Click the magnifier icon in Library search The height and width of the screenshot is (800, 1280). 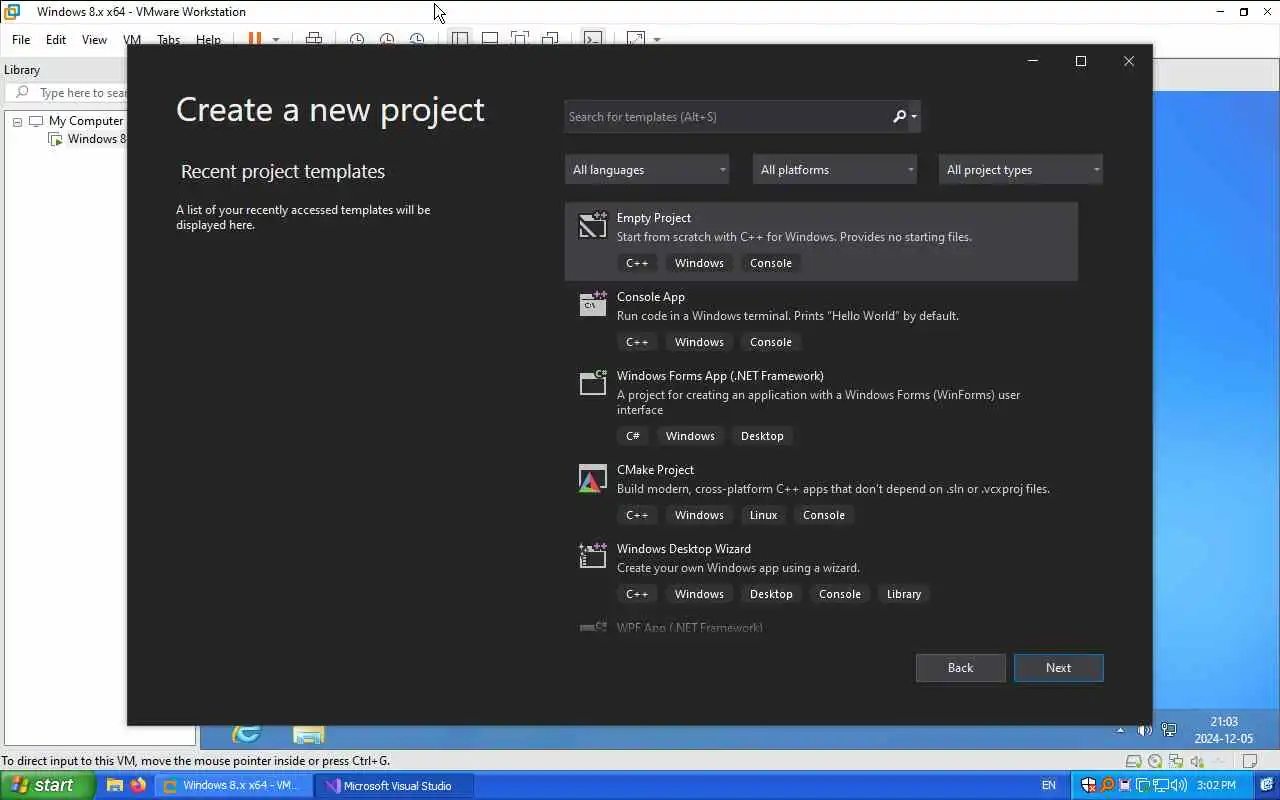pyautogui.click(x=22, y=93)
